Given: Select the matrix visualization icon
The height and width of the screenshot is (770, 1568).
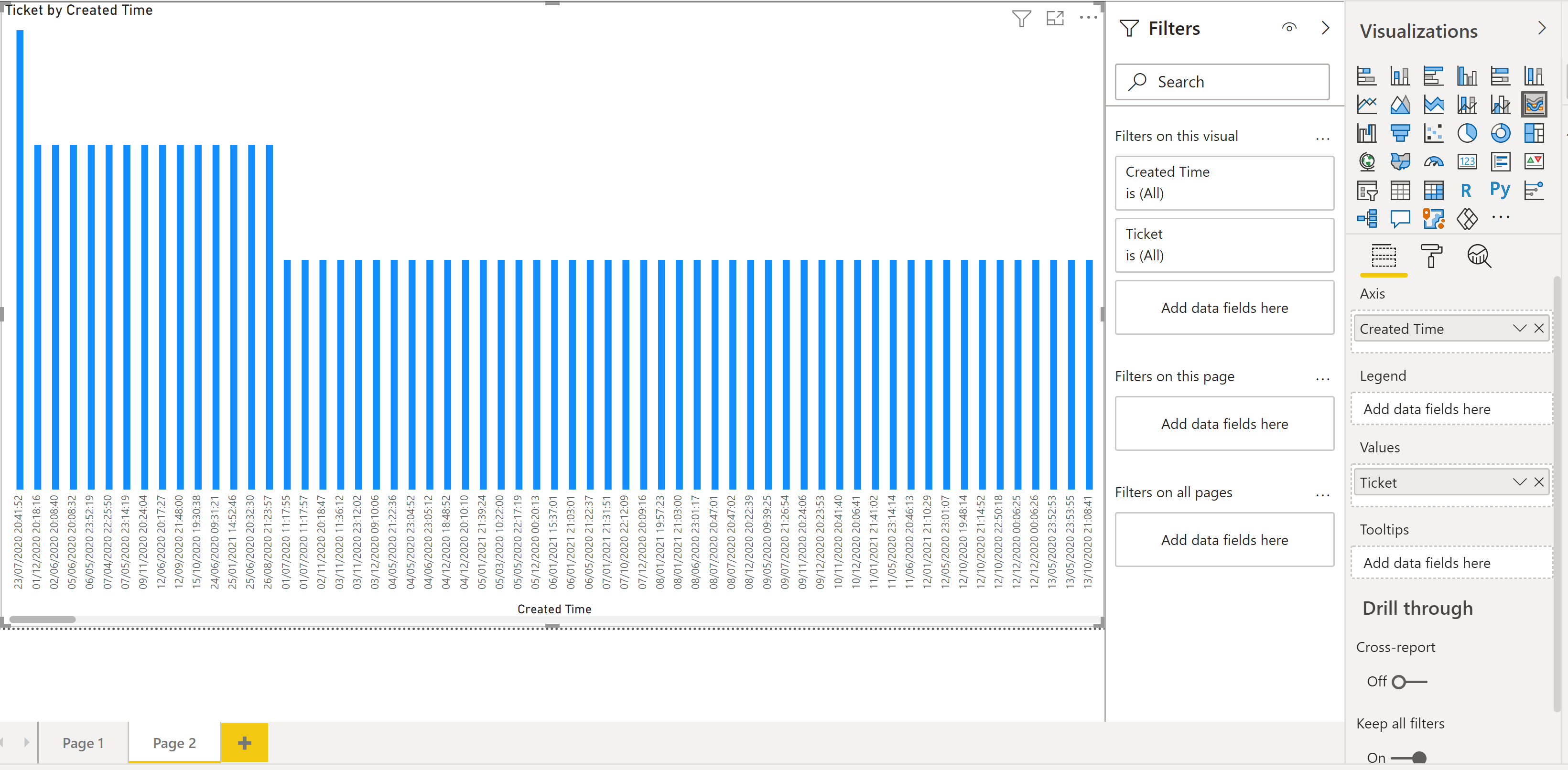Looking at the screenshot, I should tap(1434, 191).
